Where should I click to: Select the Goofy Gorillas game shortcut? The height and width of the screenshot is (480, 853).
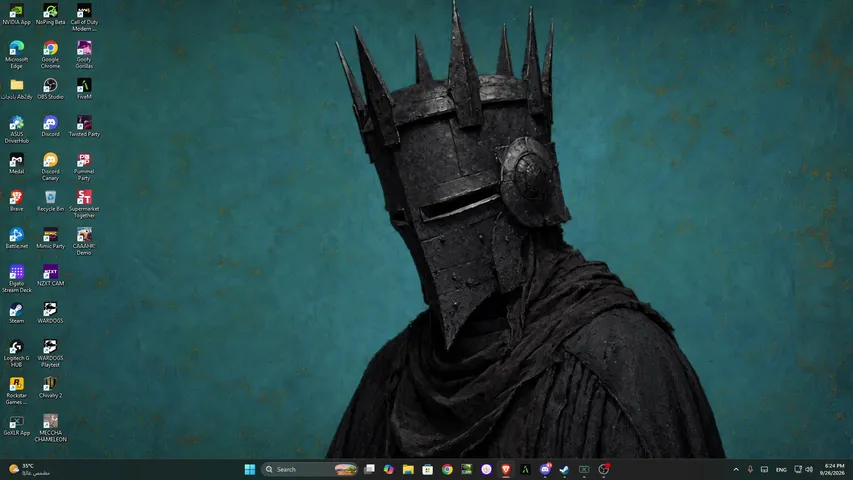tap(84, 55)
